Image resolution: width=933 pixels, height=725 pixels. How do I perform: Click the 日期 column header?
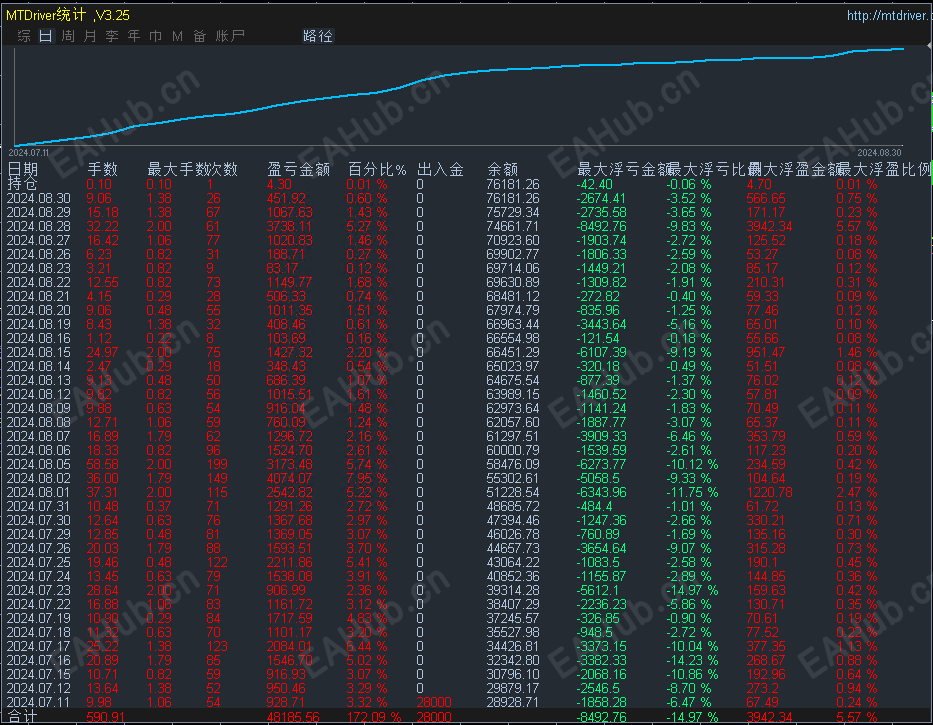point(23,170)
